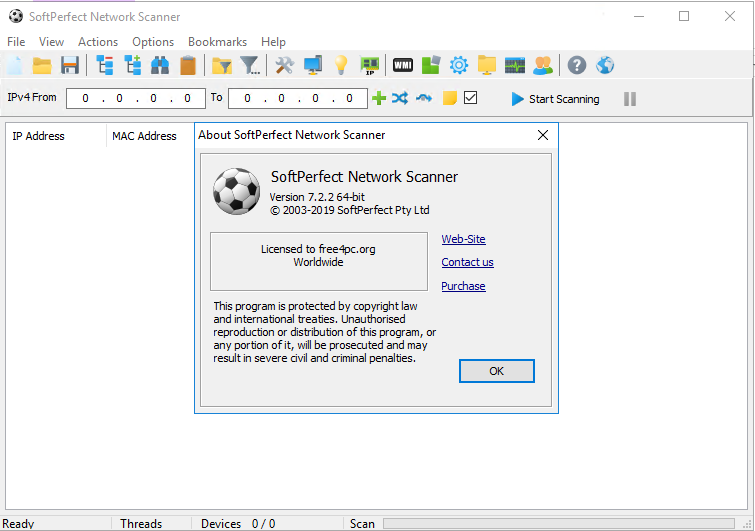The width and height of the screenshot is (755, 531).
Task: Click the clipboard paste icon
Action: pos(188,65)
